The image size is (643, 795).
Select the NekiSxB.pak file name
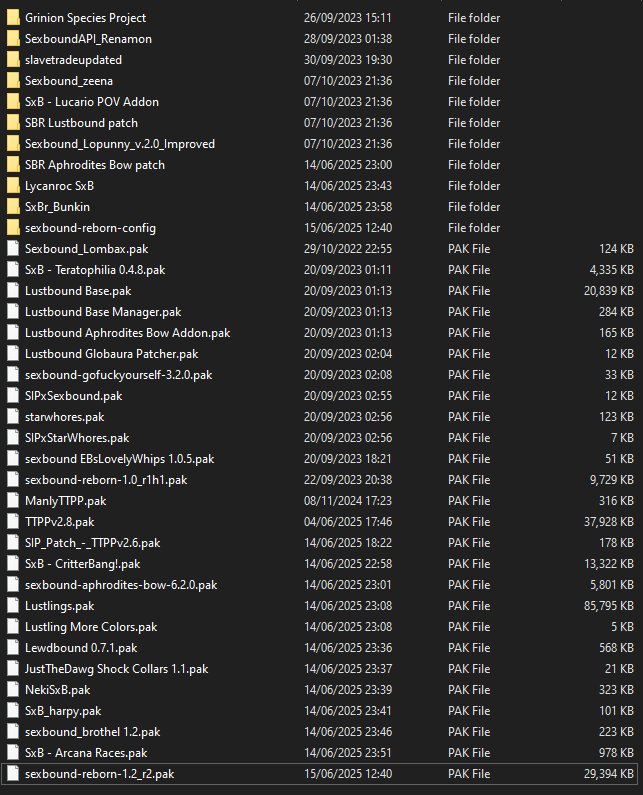click(57, 690)
